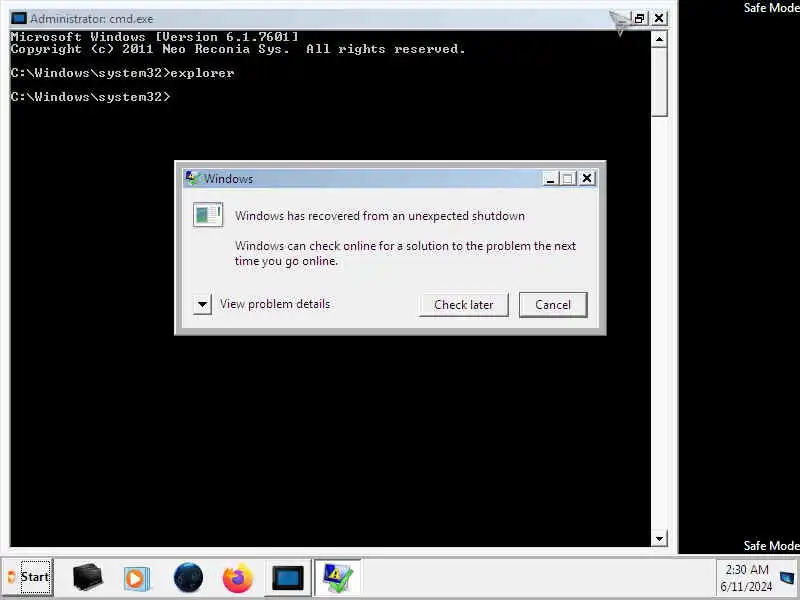Click 'Windows has recovered from an unexpected shutdown' text
800x600 pixels.
point(380,216)
